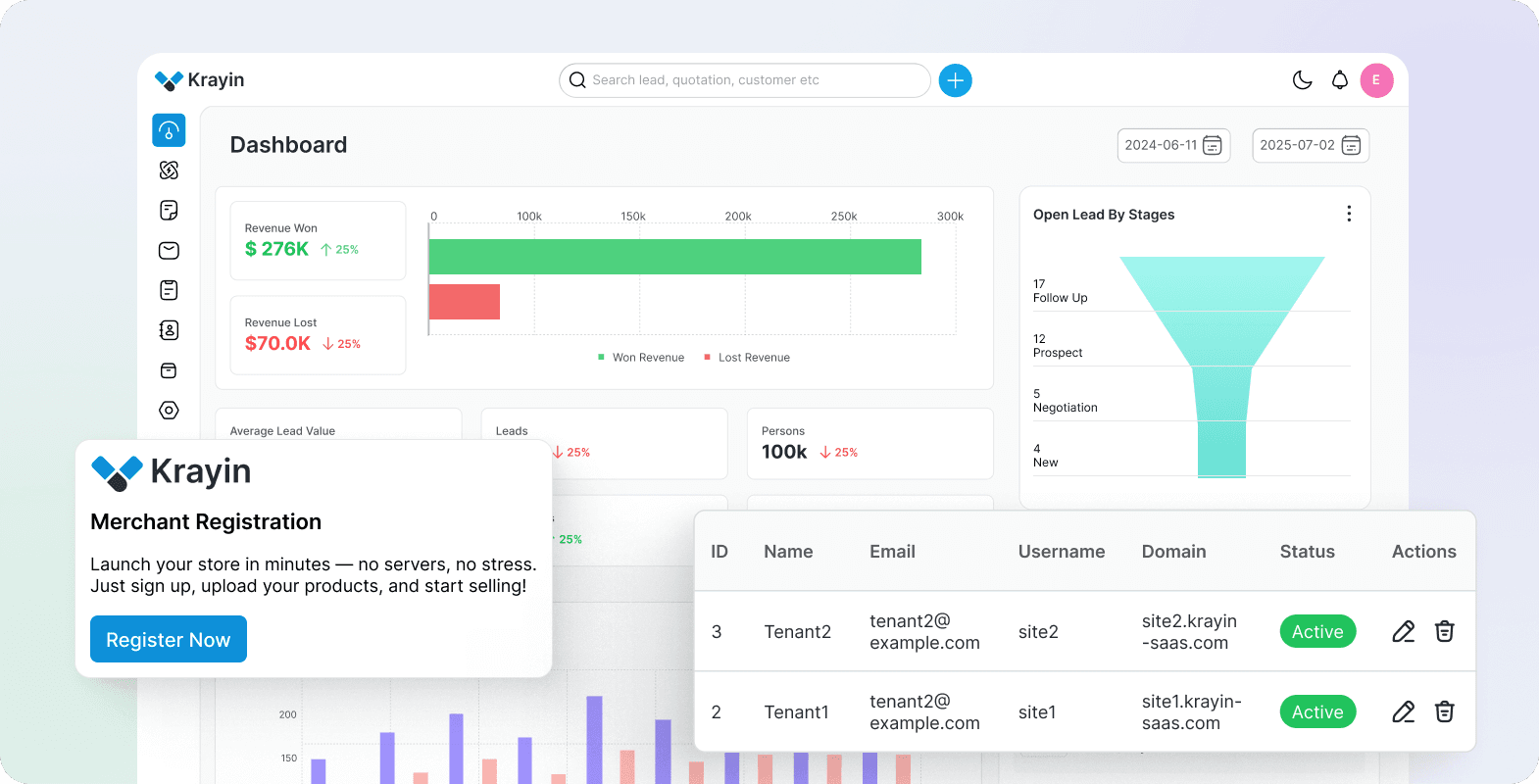Open notifications via the bell icon
Viewport: 1539px width, 784px height.
(x=1339, y=80)
